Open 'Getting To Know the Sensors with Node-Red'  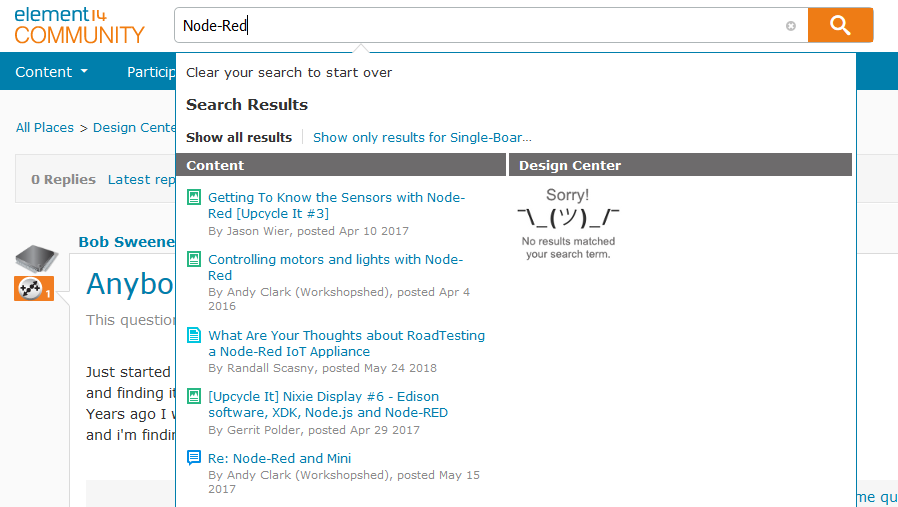336,205
